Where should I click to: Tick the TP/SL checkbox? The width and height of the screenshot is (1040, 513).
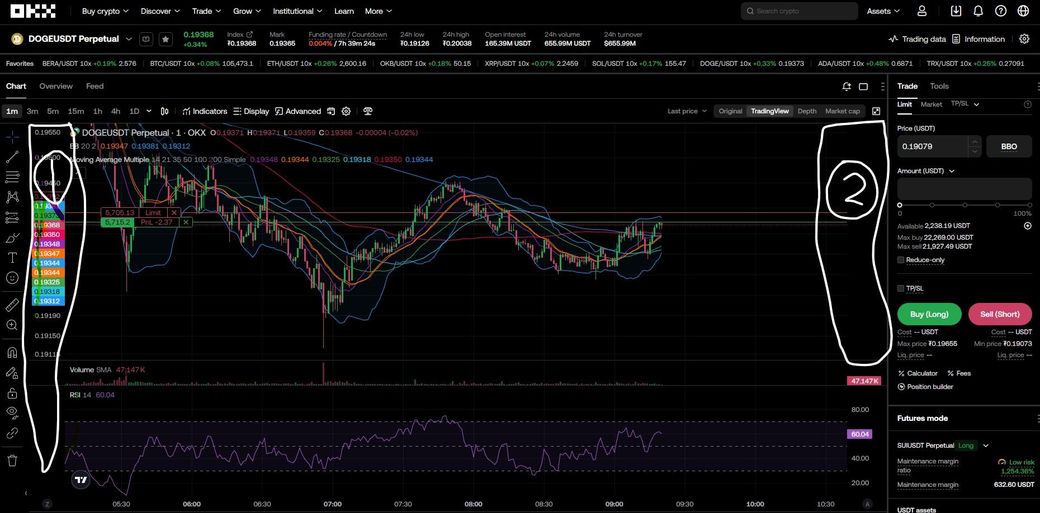(x=901, y=288)
